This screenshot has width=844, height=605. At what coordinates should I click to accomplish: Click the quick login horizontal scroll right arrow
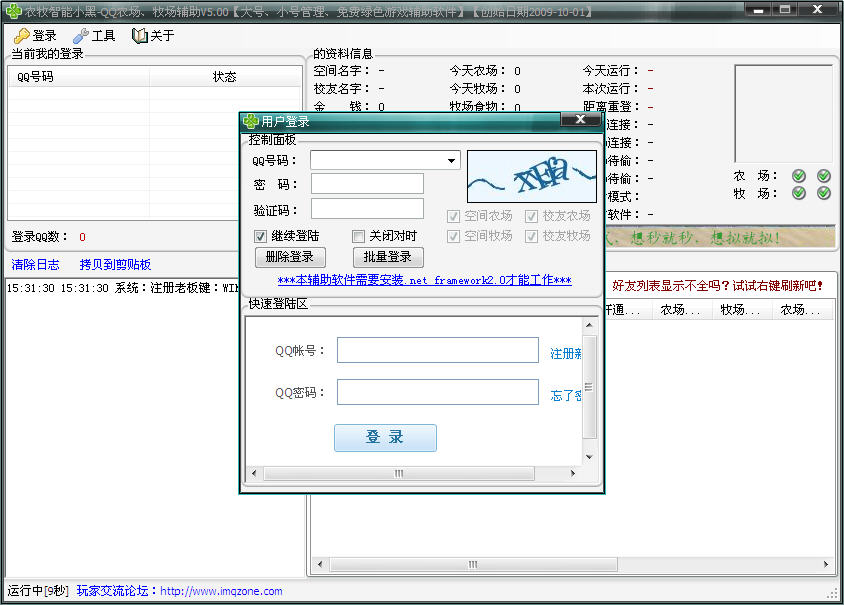(573, 473)
